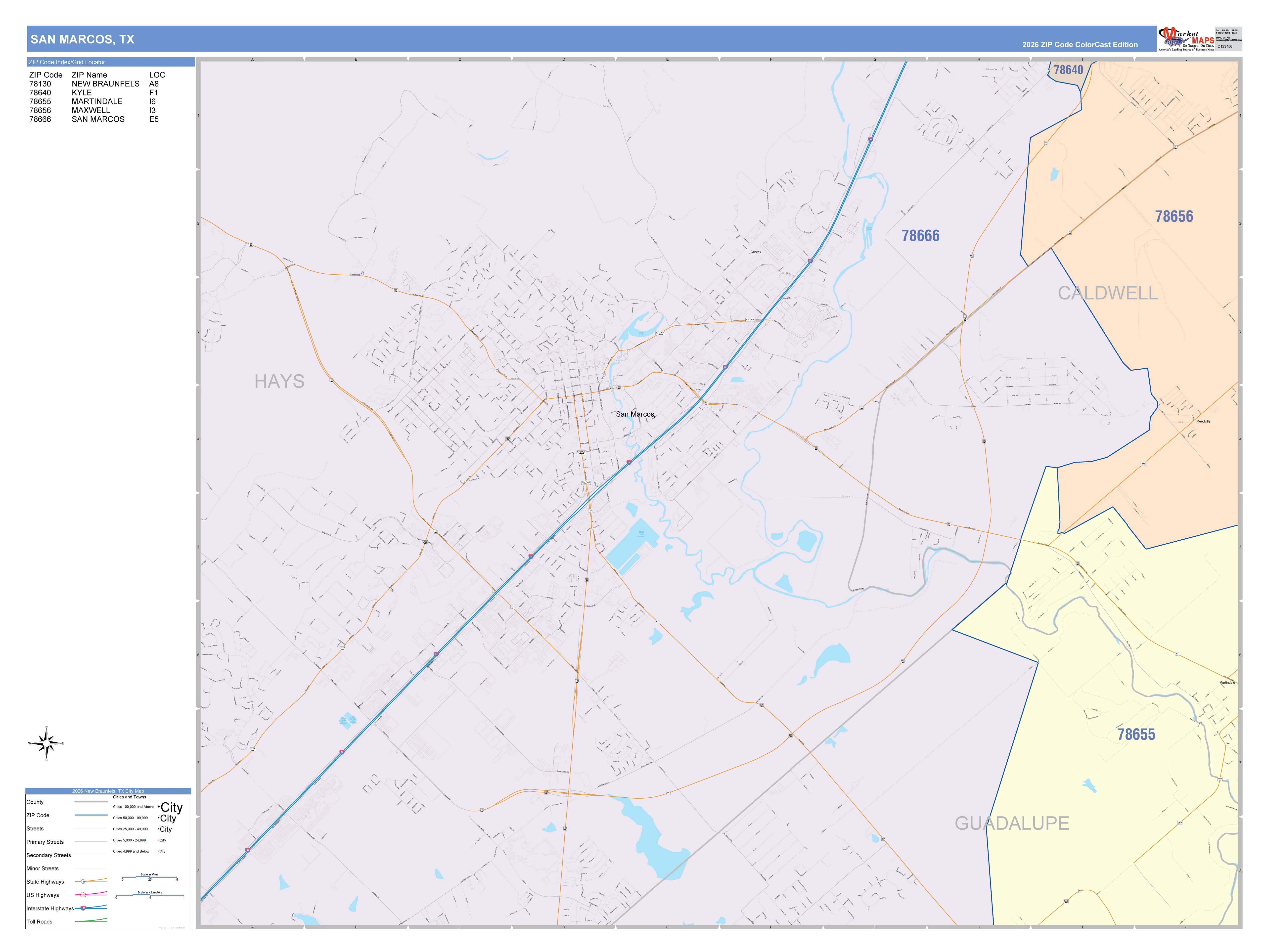Click the HAYS county label
This screenshot has height=952, width=1263.
279,381
